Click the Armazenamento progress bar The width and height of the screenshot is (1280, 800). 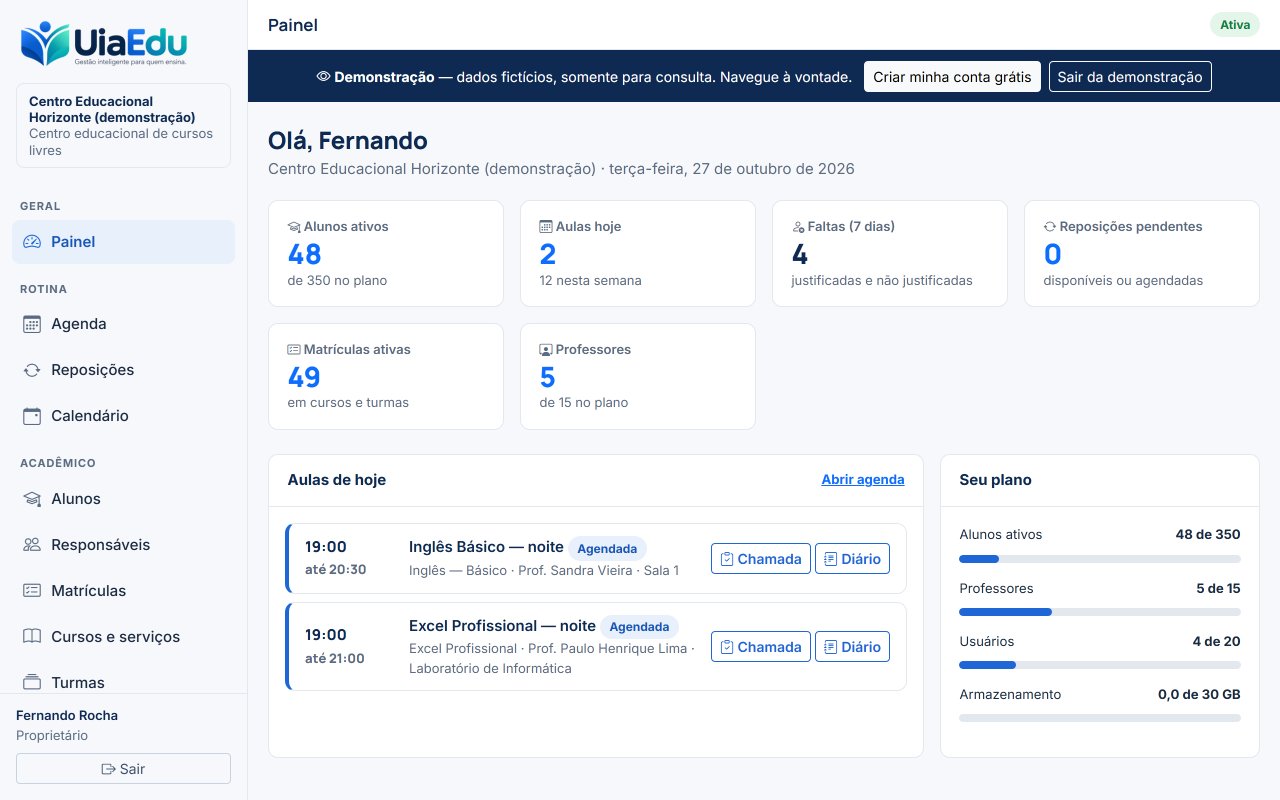1100,718
